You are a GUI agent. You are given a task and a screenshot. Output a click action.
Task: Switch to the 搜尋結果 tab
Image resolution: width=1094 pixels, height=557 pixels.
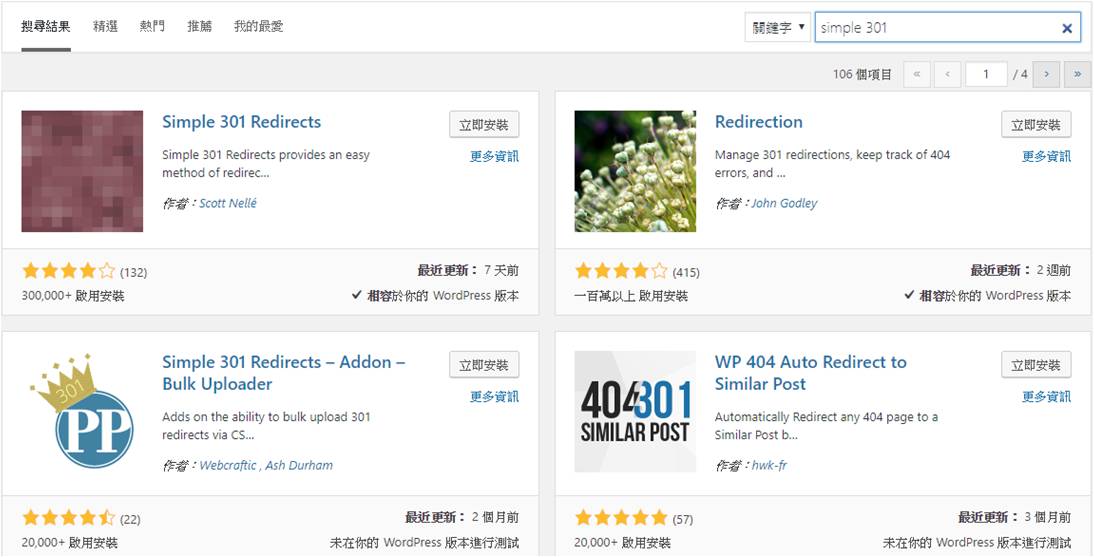click(x=45, y=27)
